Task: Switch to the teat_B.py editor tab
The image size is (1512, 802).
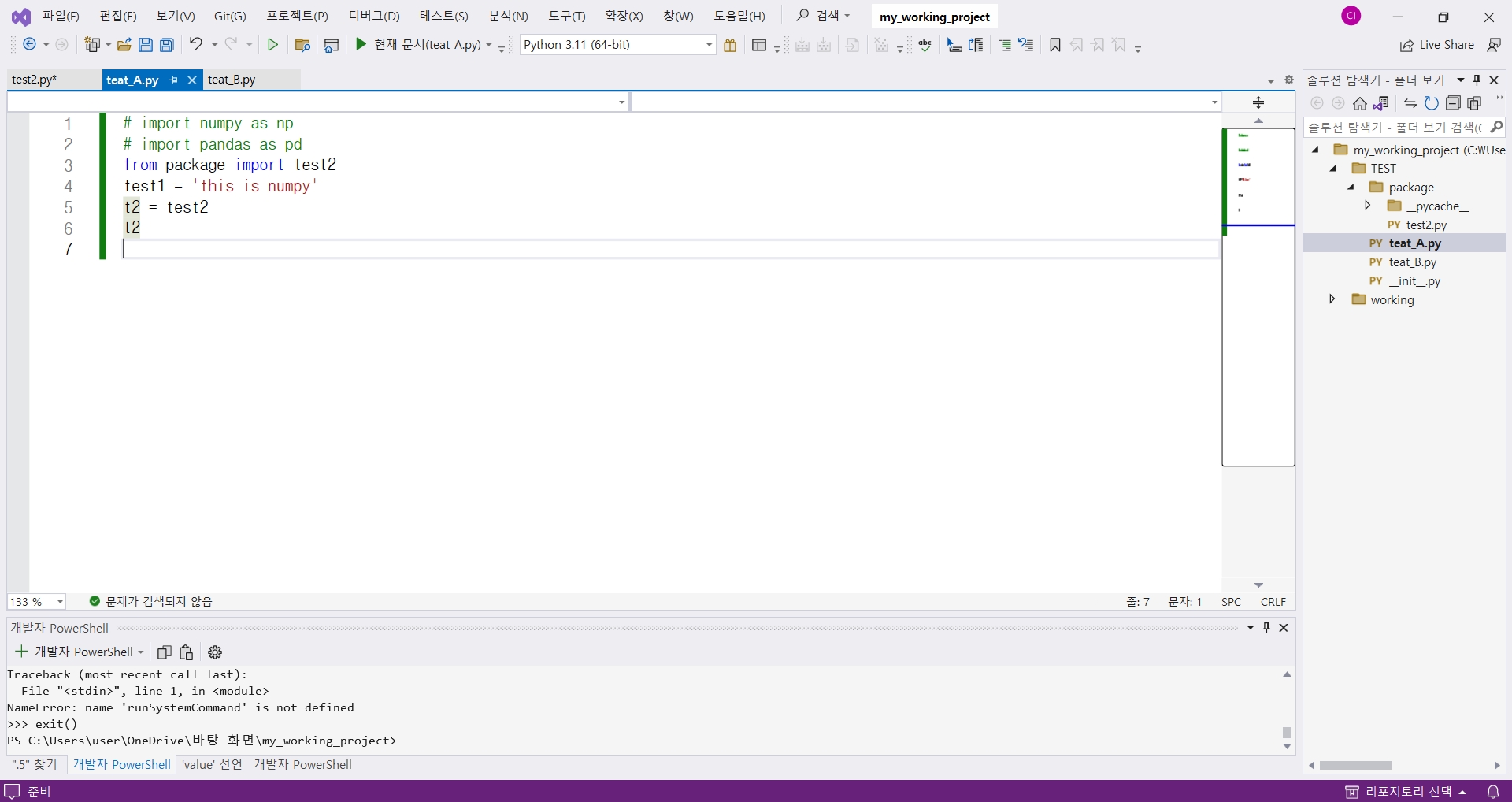Action: [x=232, y=80]
